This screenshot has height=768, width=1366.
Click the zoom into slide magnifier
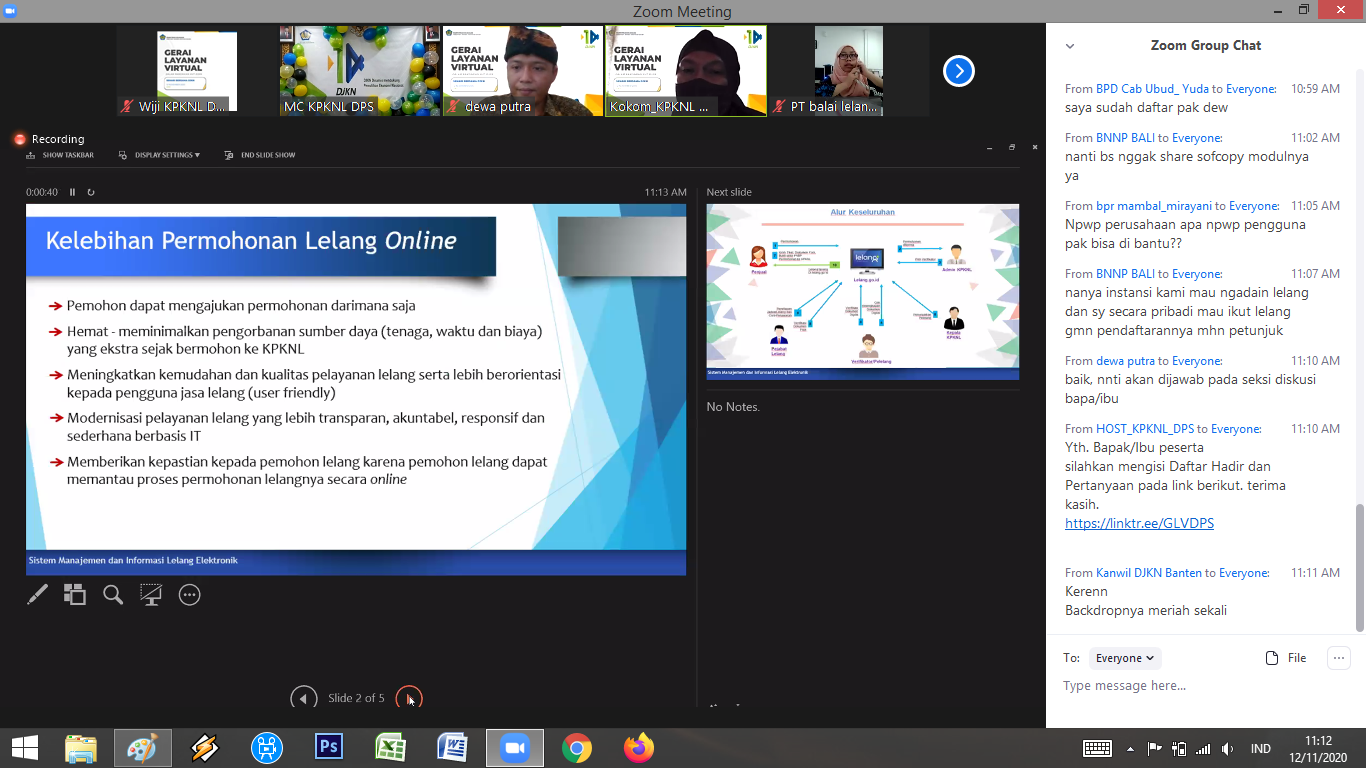tap(113, 595)
